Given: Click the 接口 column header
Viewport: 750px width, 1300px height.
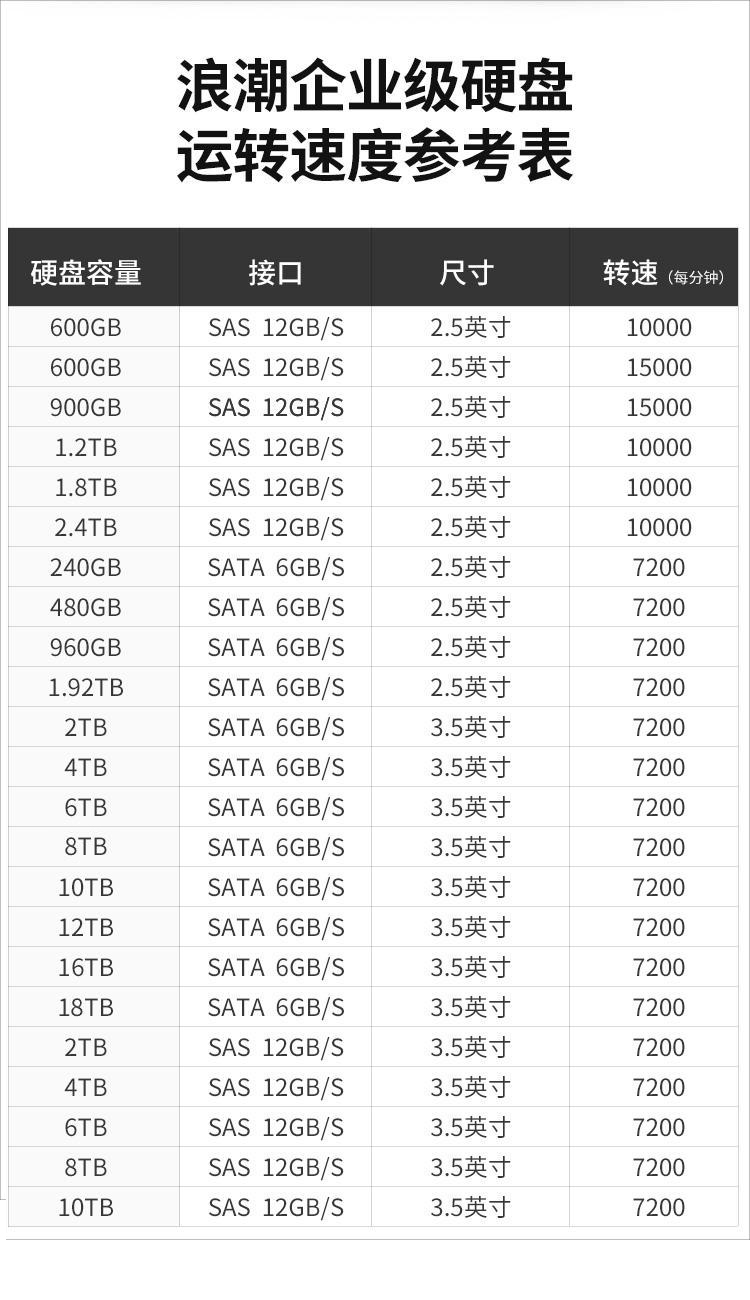Looking at the screenshot, I should point(275,272).
